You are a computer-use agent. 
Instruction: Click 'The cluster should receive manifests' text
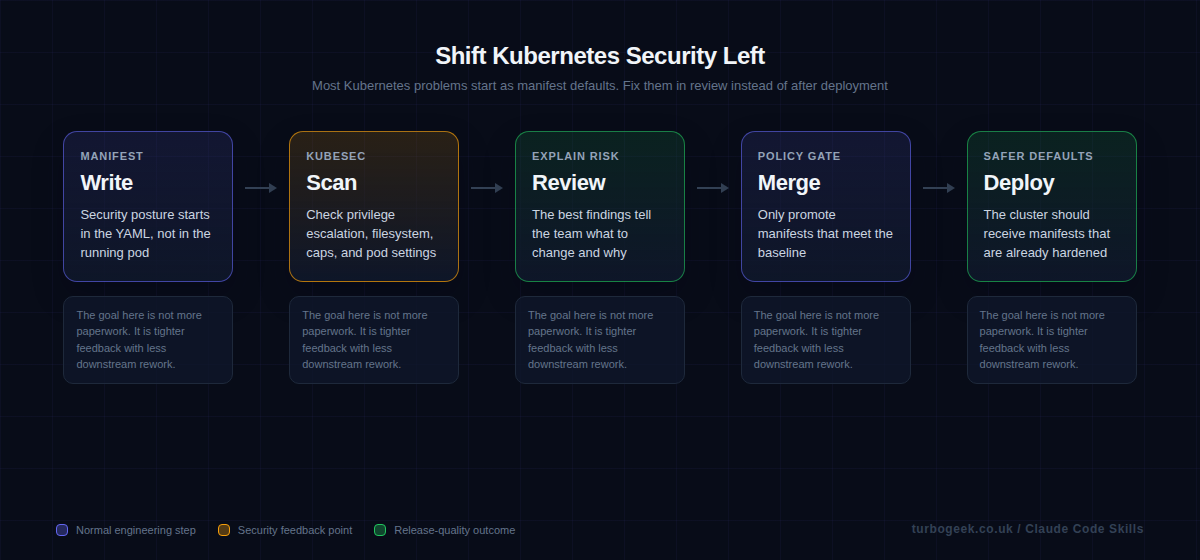[1047, 234]
